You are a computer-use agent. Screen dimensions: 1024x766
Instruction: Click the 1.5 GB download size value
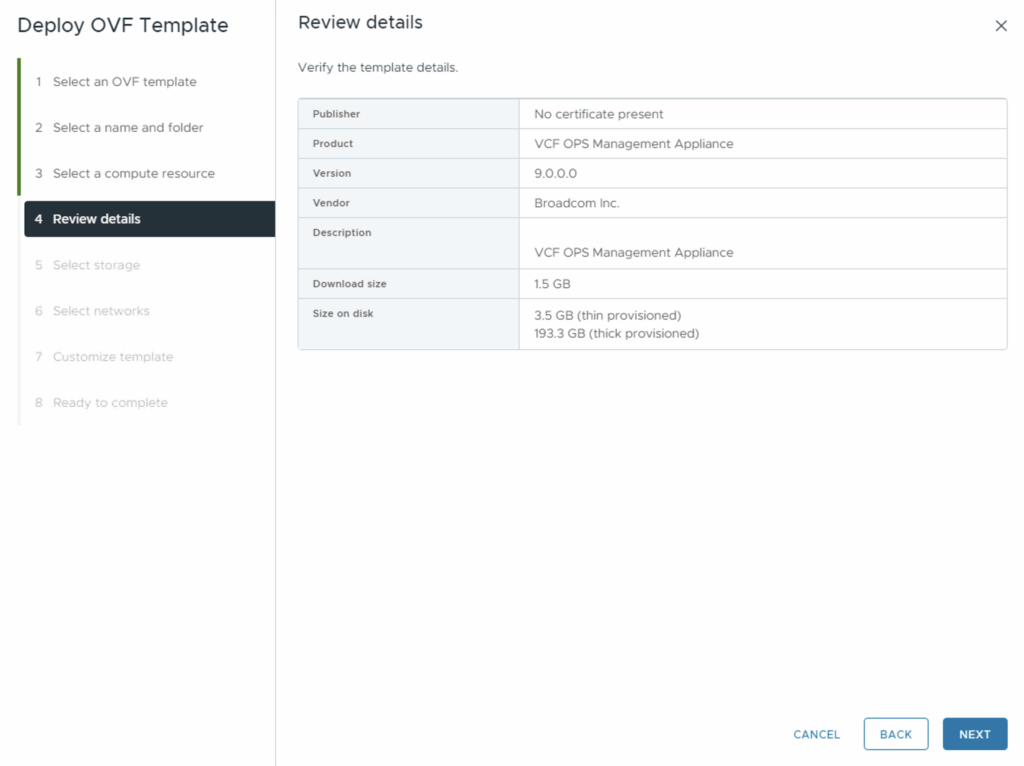pos(552,284)
